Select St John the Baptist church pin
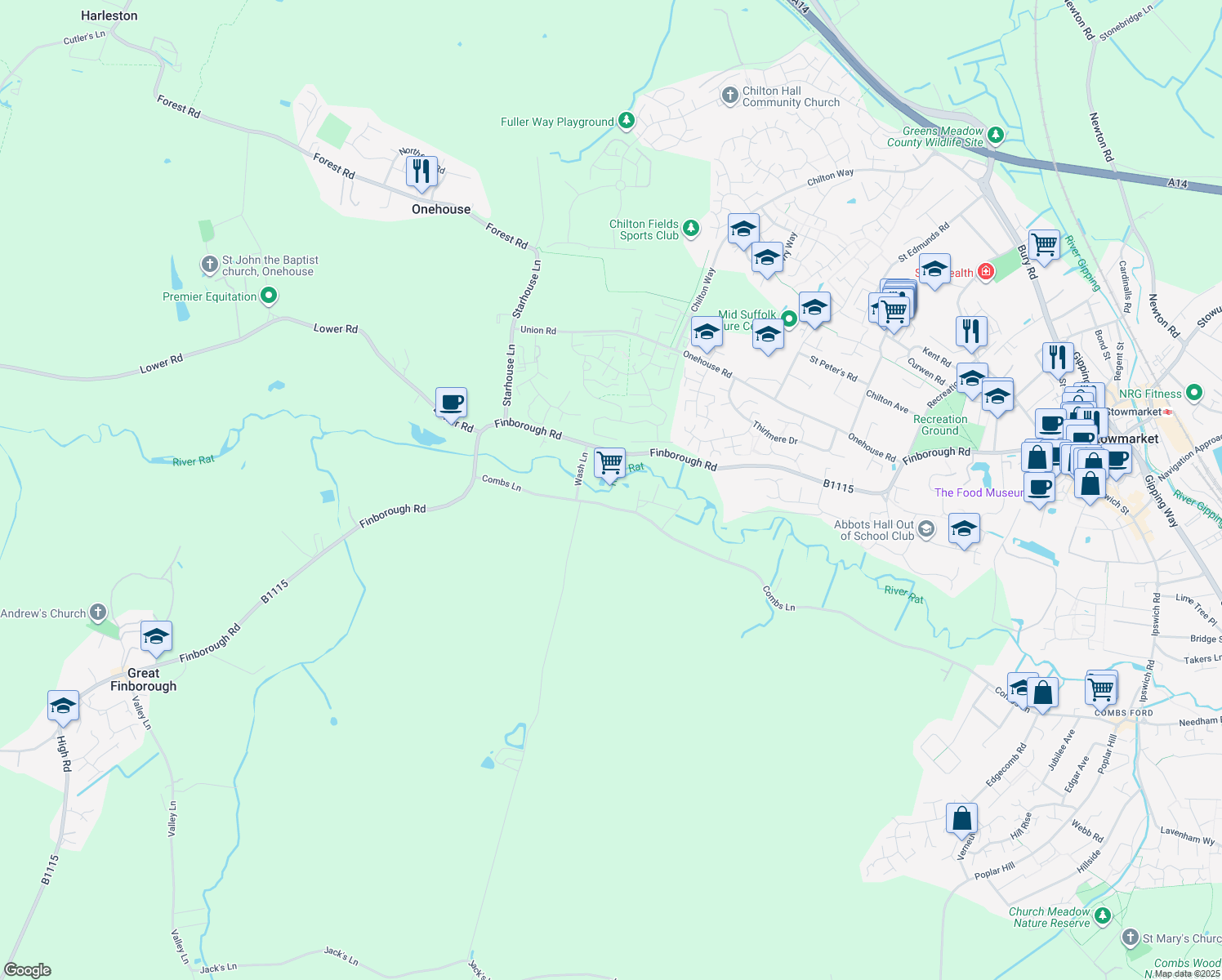The width and height of the screenshot is (1222, 980). point(210,265)
